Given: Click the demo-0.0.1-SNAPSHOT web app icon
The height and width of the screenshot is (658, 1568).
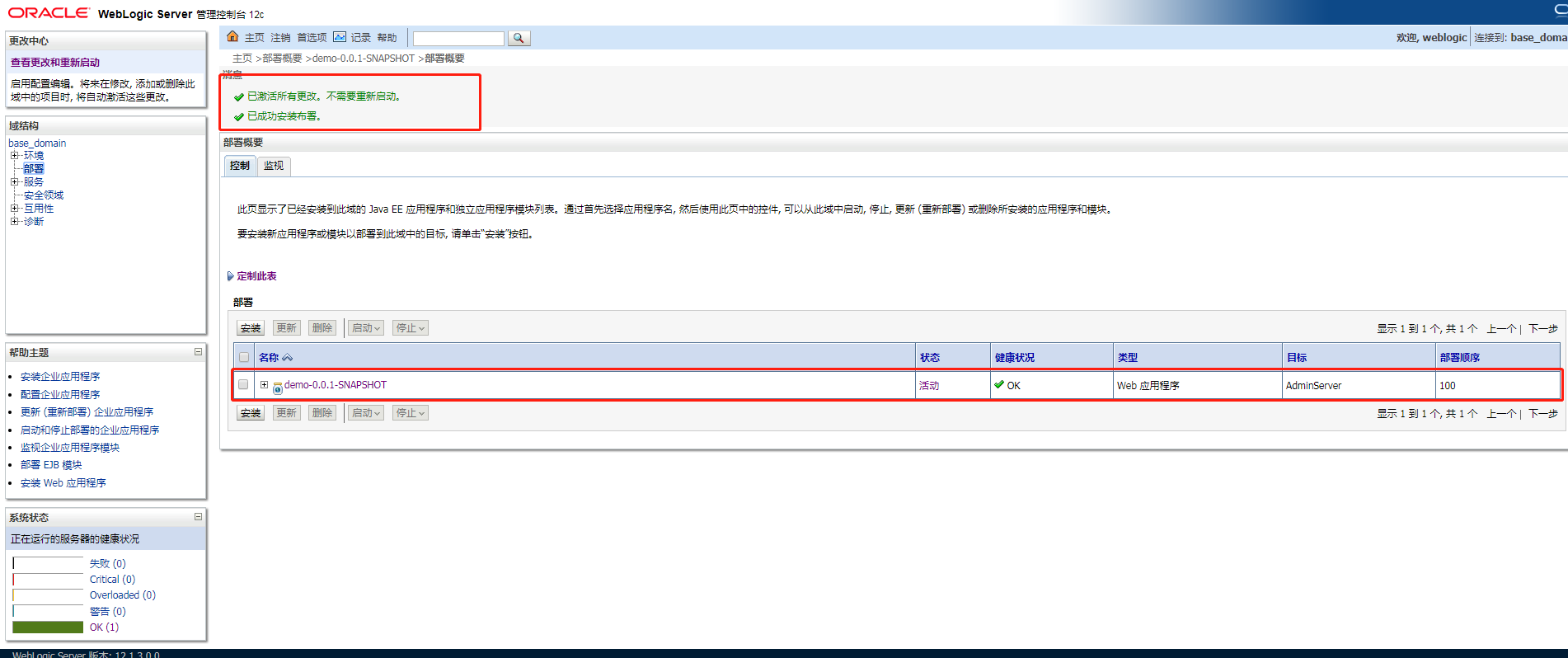Looking at the screenshot, I should pos(278,387).
